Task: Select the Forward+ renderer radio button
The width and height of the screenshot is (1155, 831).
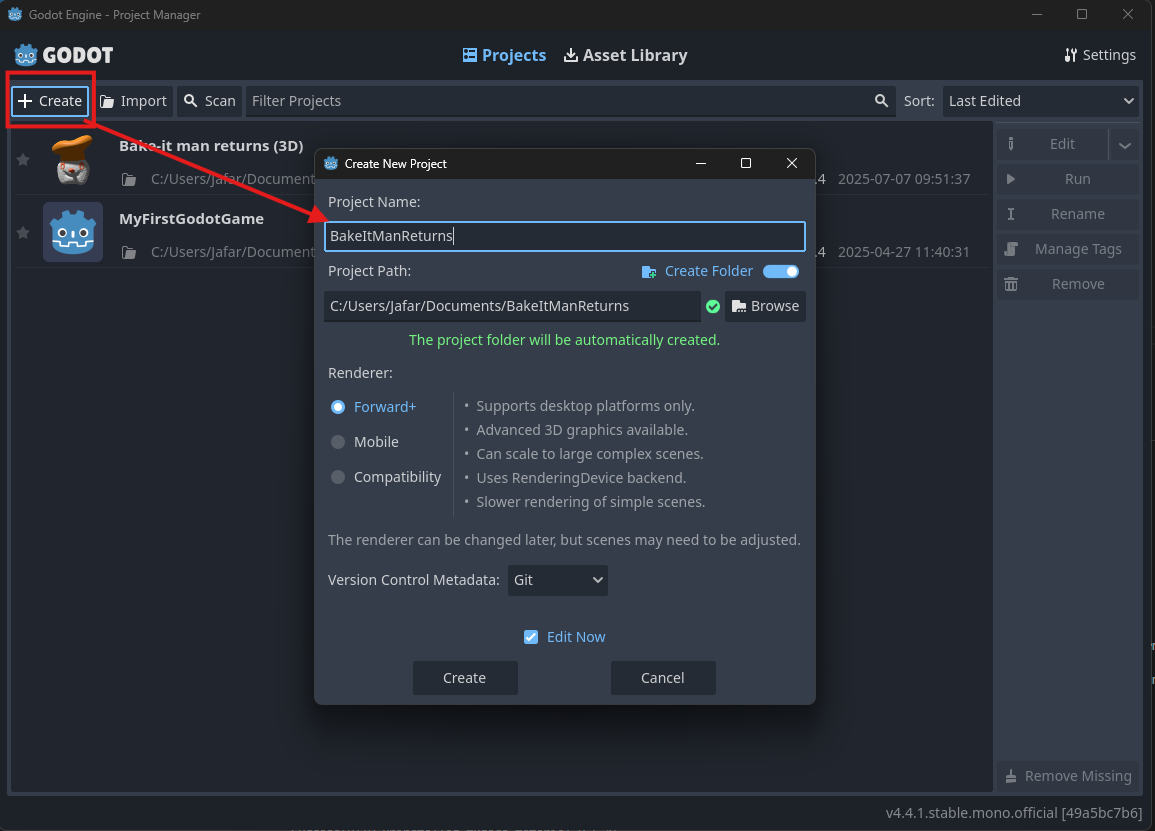Action: [x=338, y=407]
